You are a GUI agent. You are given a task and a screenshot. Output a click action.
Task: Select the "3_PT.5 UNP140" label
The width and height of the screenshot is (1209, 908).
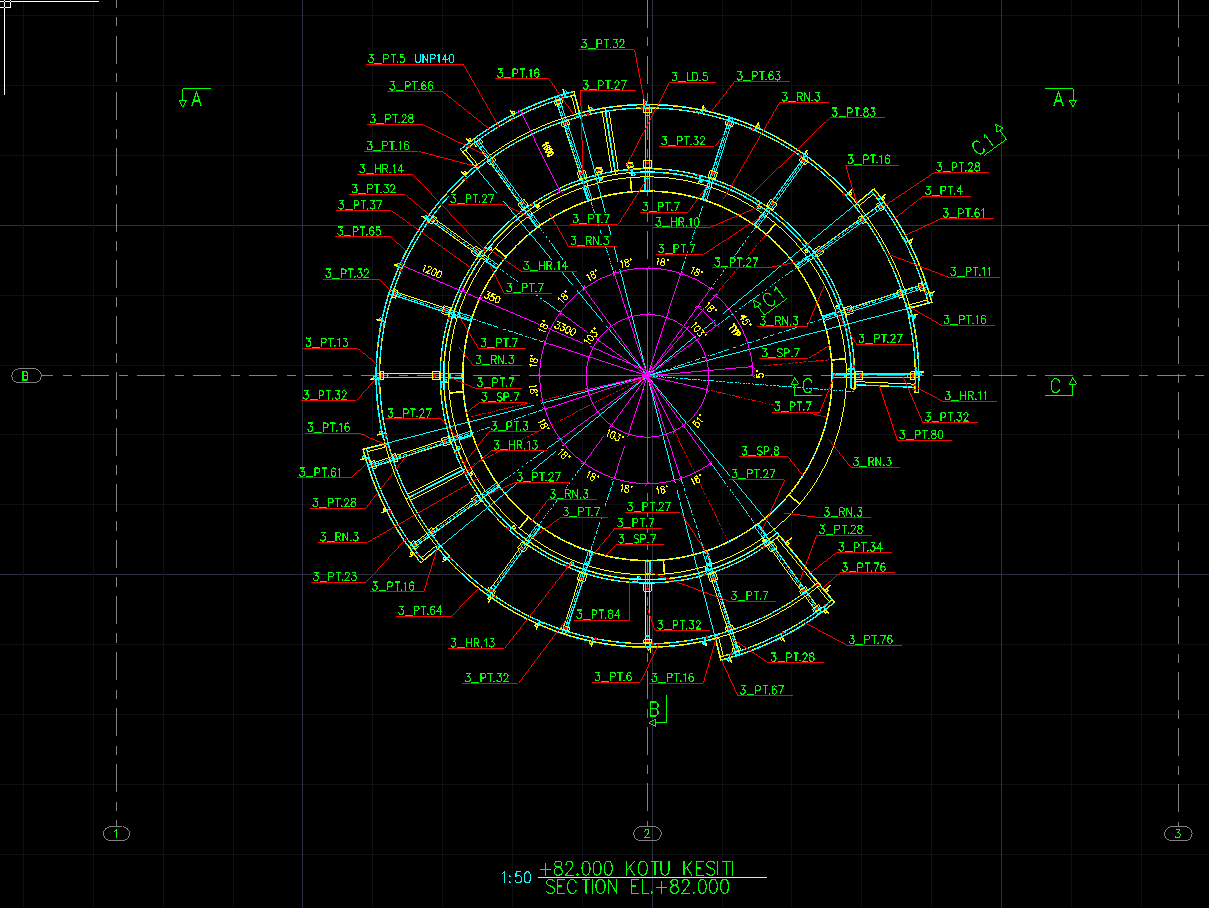click(412, 59)
